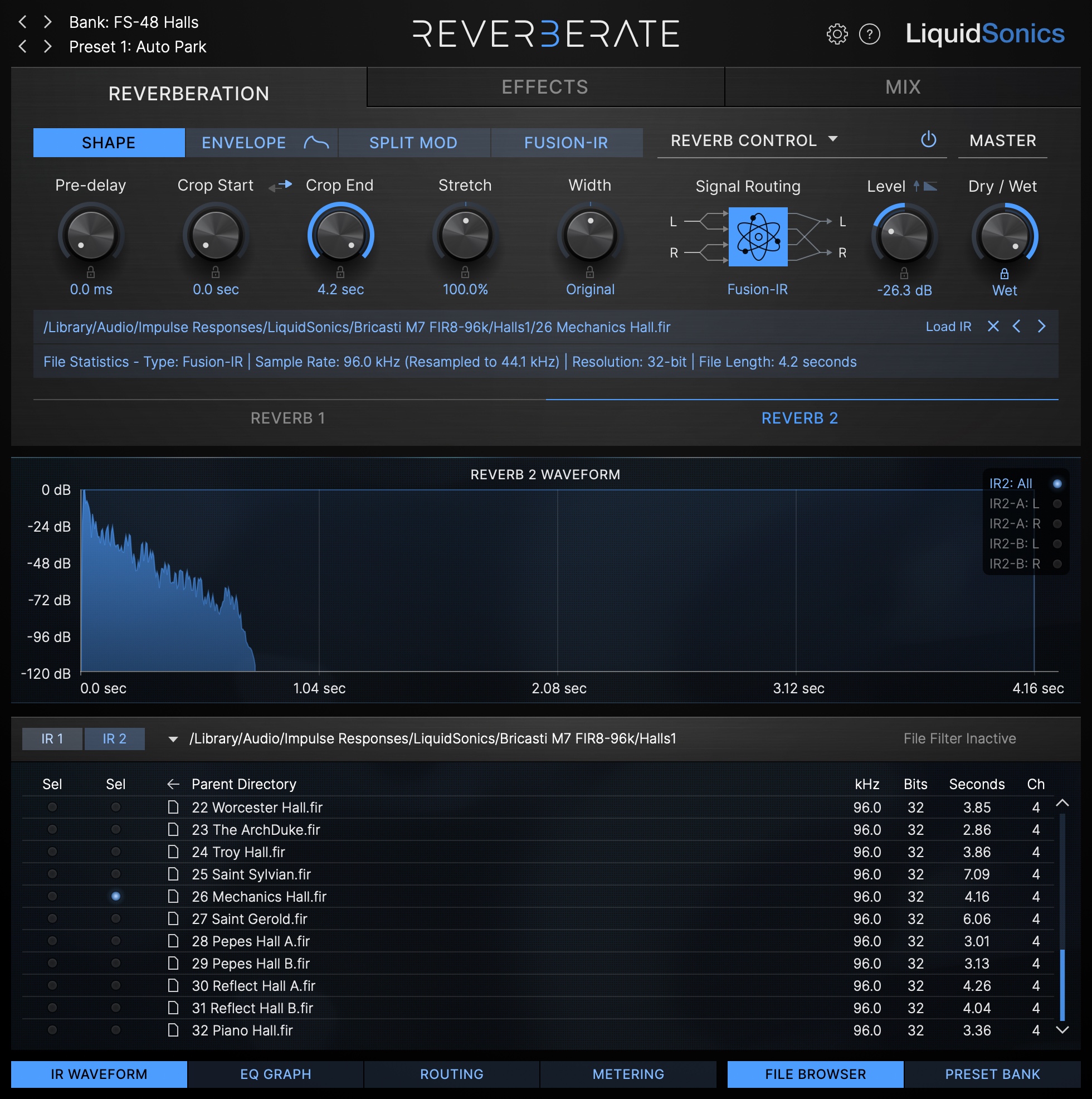
Task: Open the Envelope sub-tab
Action: (262, 142)
